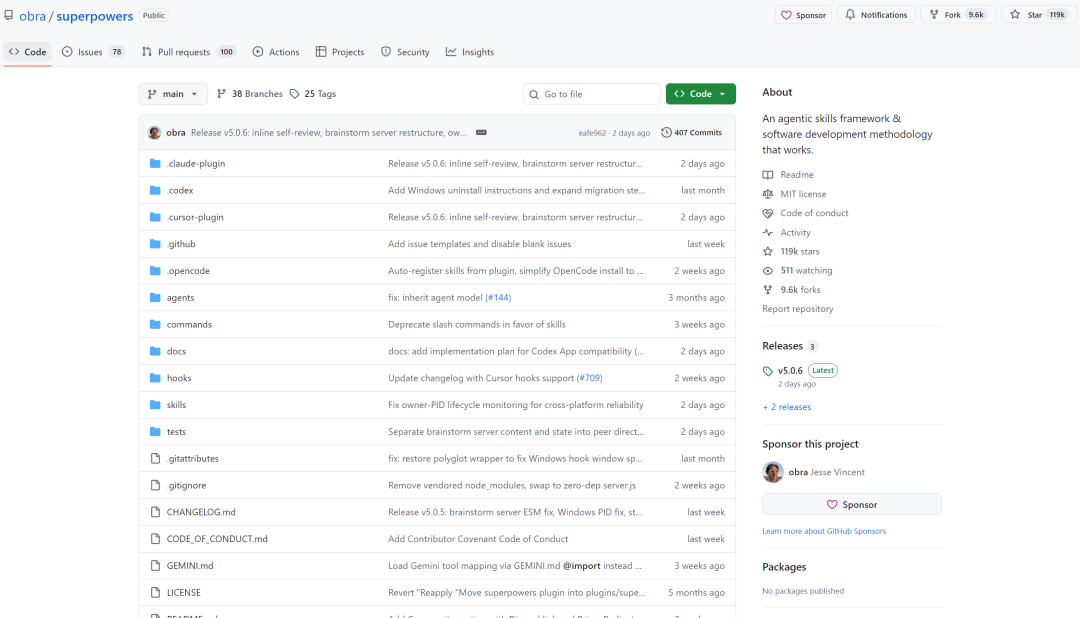Image resolution: width=1080 pixels, height=618 pixels.
Task: Click the Notifications bell icon
Action: point(851,15)
